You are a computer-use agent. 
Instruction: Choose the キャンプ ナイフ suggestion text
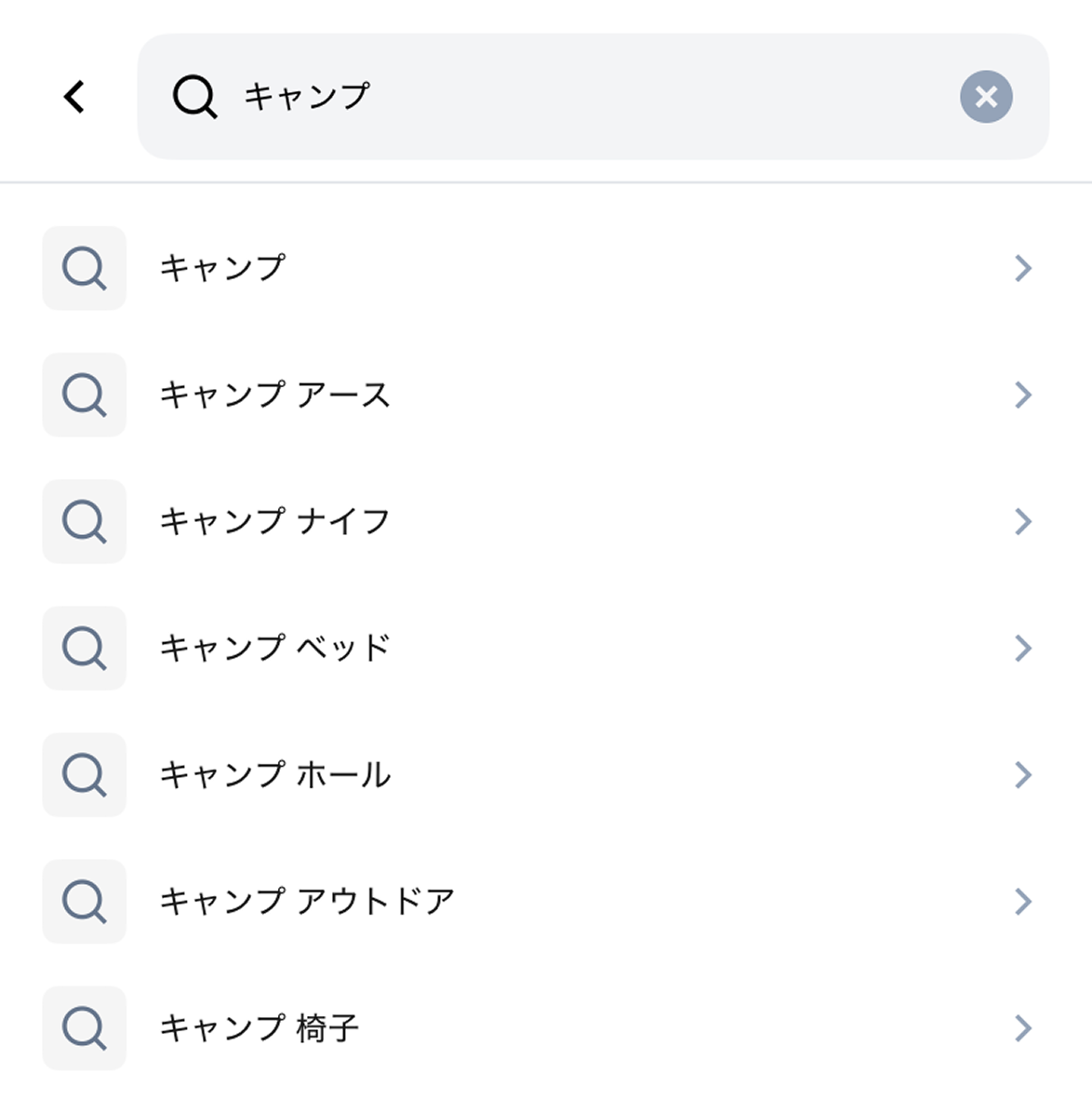(x=275, y=521)
